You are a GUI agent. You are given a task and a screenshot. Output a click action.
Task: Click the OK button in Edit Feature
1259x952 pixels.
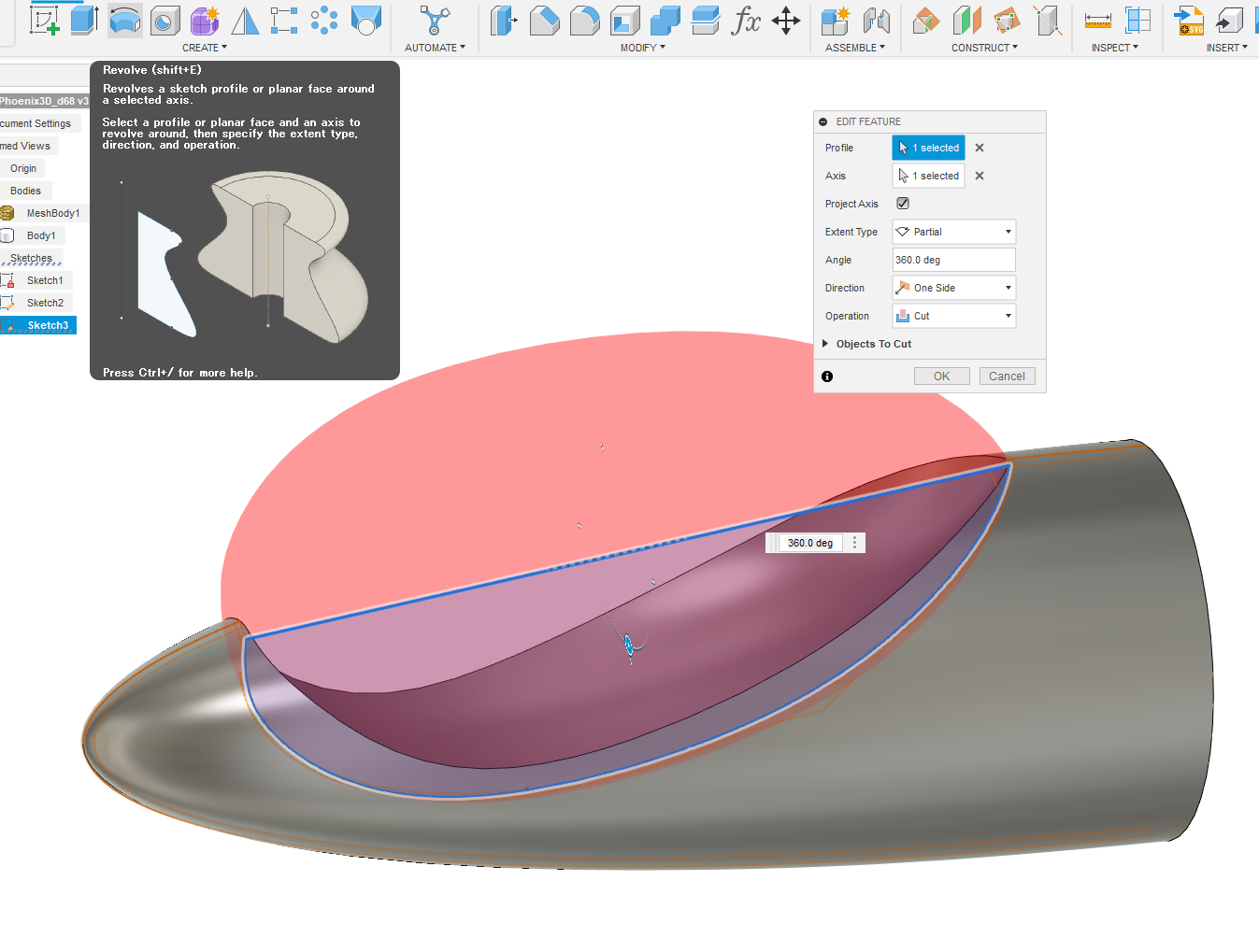(941, 376)
